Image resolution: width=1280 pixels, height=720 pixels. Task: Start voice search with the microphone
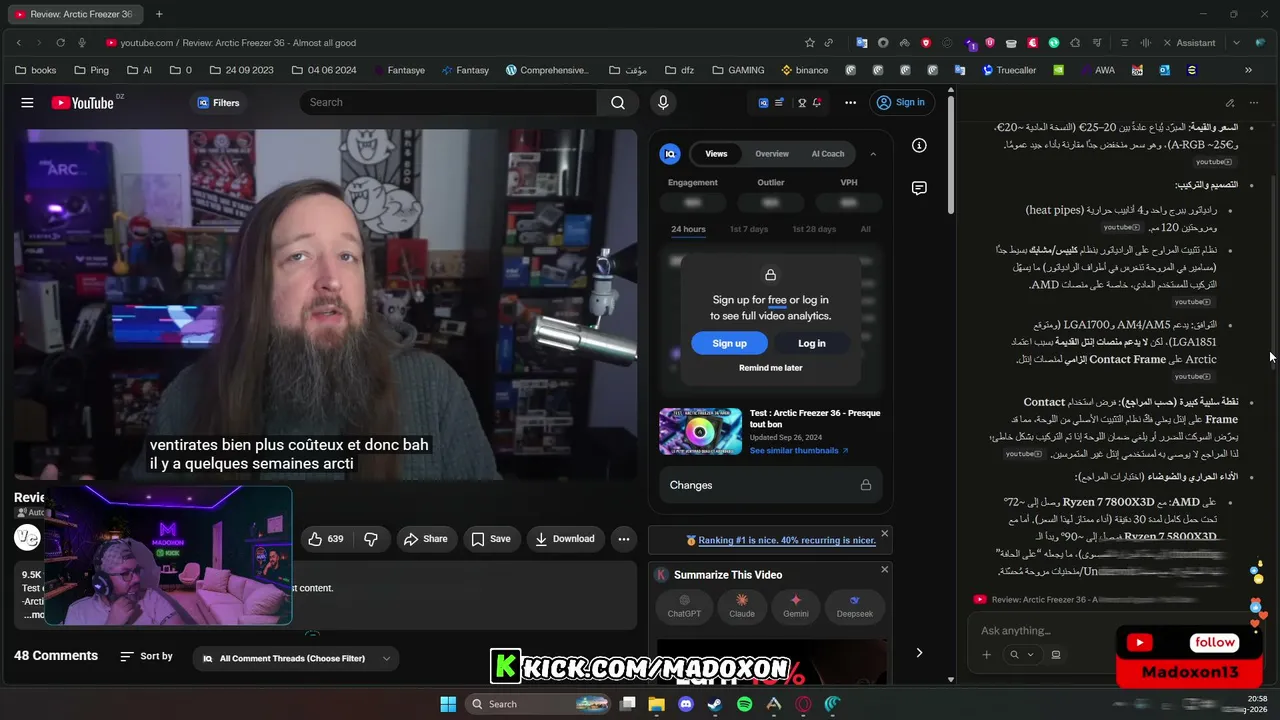click(x=662, y=102)
